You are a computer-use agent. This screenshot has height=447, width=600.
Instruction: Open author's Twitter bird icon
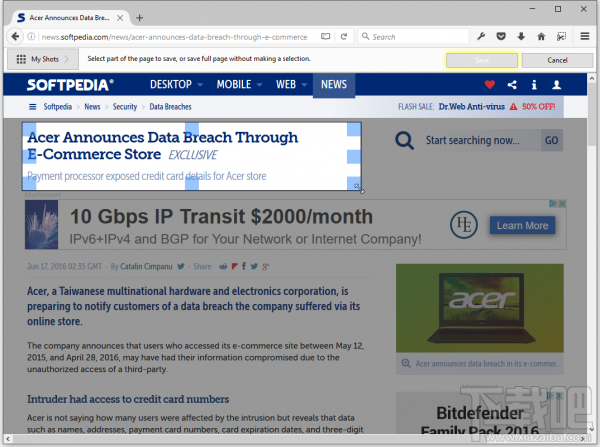pos(181,266)
